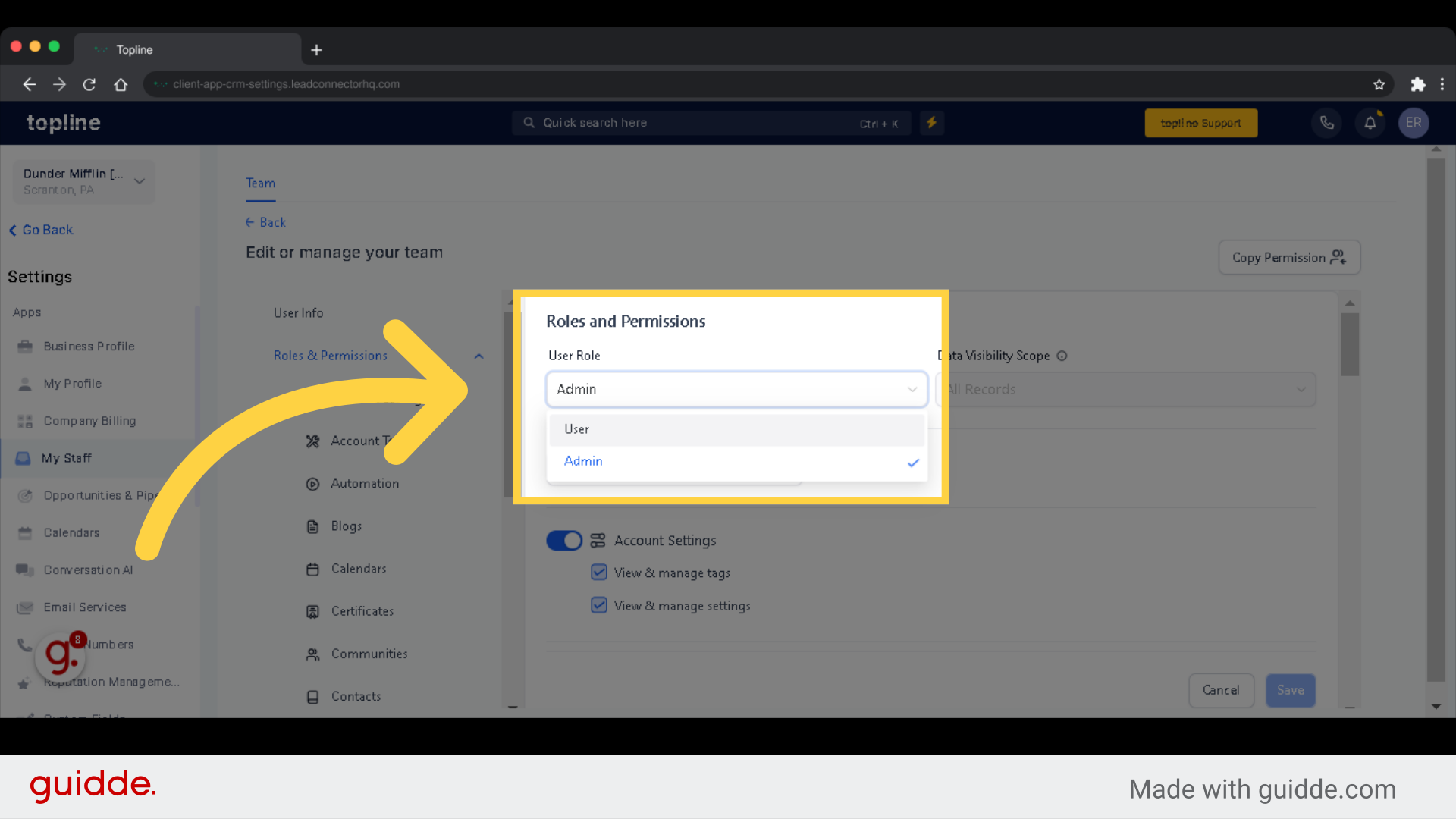The height and width of the screenshot is (819, 1456).
Task: Enable the View & manage settings checkbox
Action: [x=599, y=605]
